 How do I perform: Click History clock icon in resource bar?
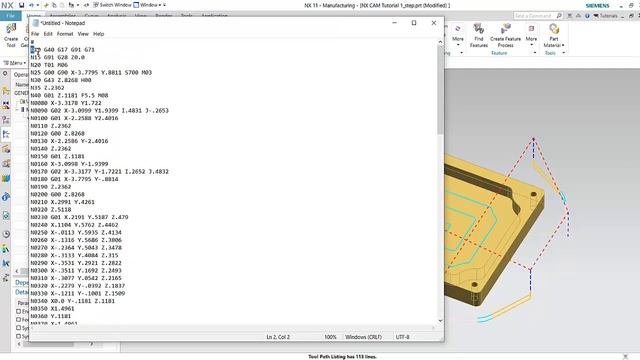(x=6, y=234)
